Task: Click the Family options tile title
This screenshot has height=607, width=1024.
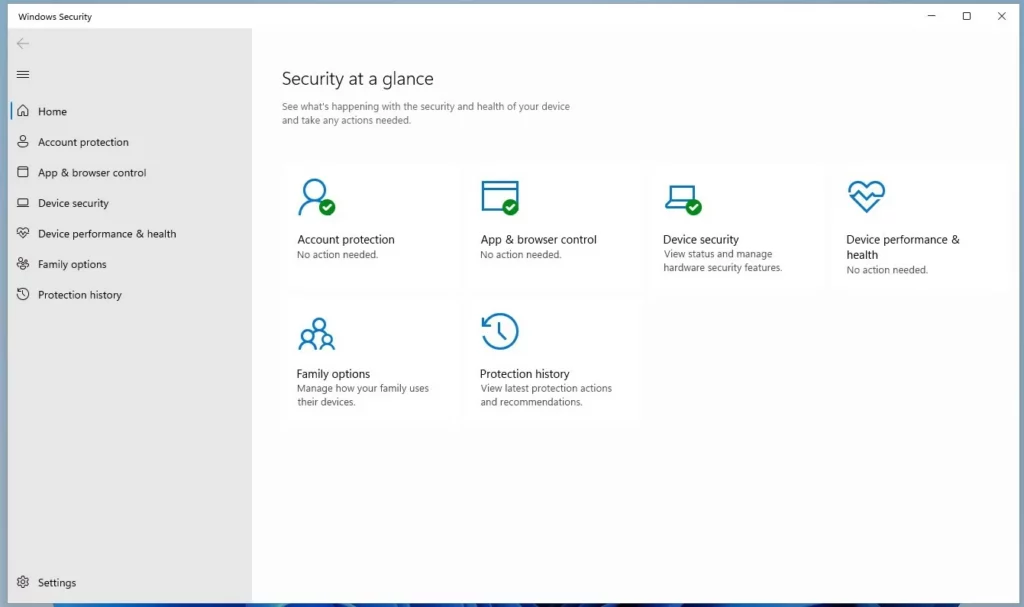Action: click(333, 374)
